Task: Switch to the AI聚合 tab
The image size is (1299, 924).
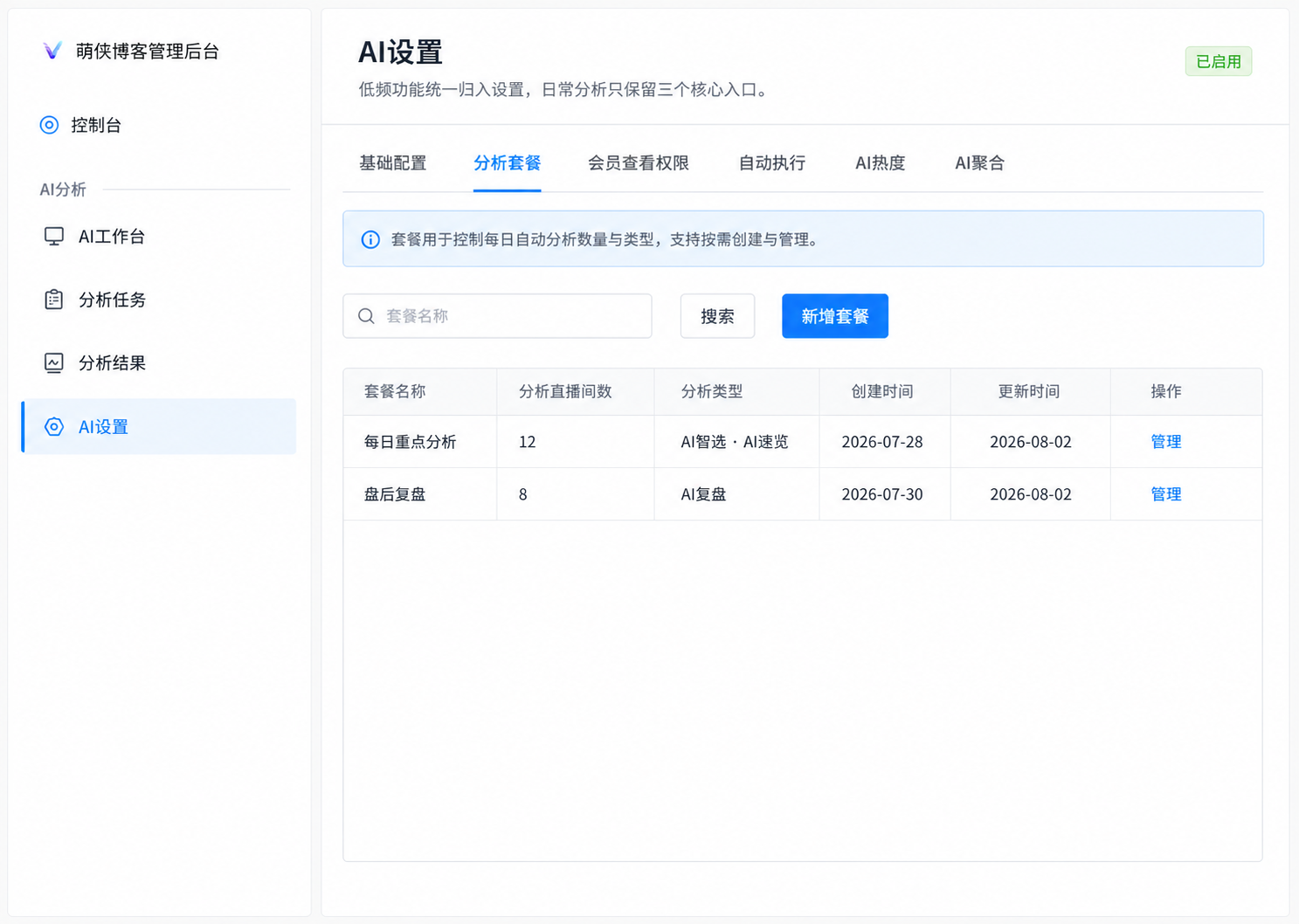Action: pyautogui.click(x=979, y=163)
